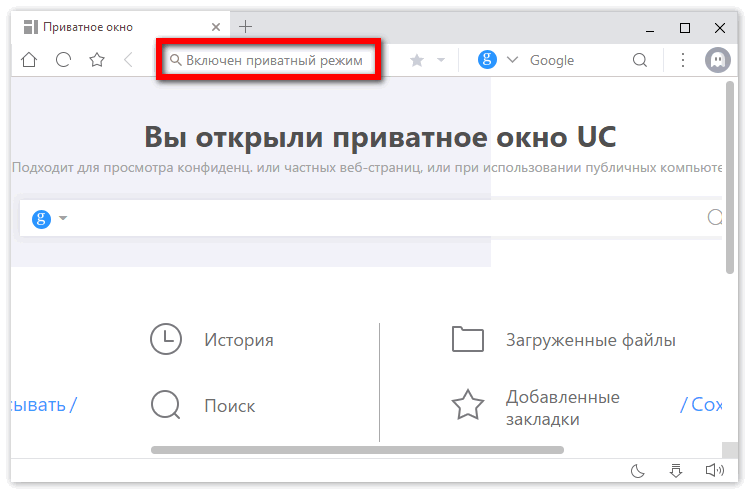The height and width of the screenshot is (493, 749).
Task: Click the private mode ghost avatar icon
Action: coord(717,60)
